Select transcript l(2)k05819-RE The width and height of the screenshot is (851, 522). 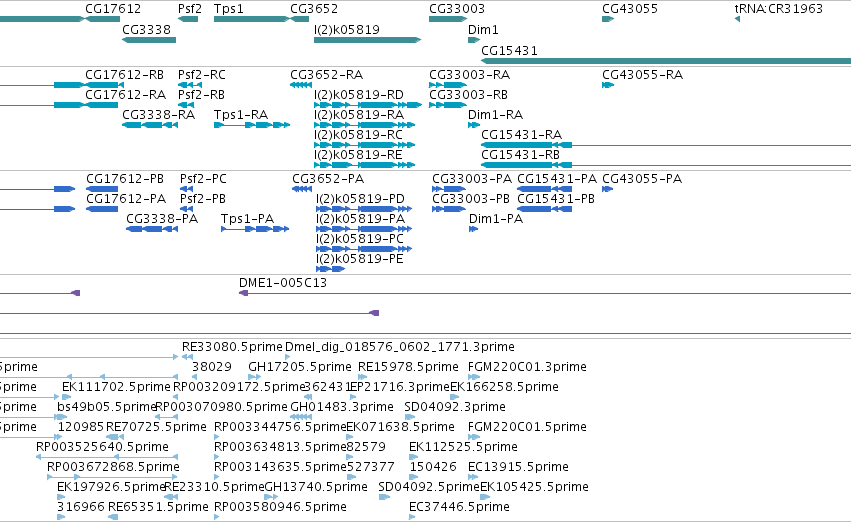tap(358, 155)
